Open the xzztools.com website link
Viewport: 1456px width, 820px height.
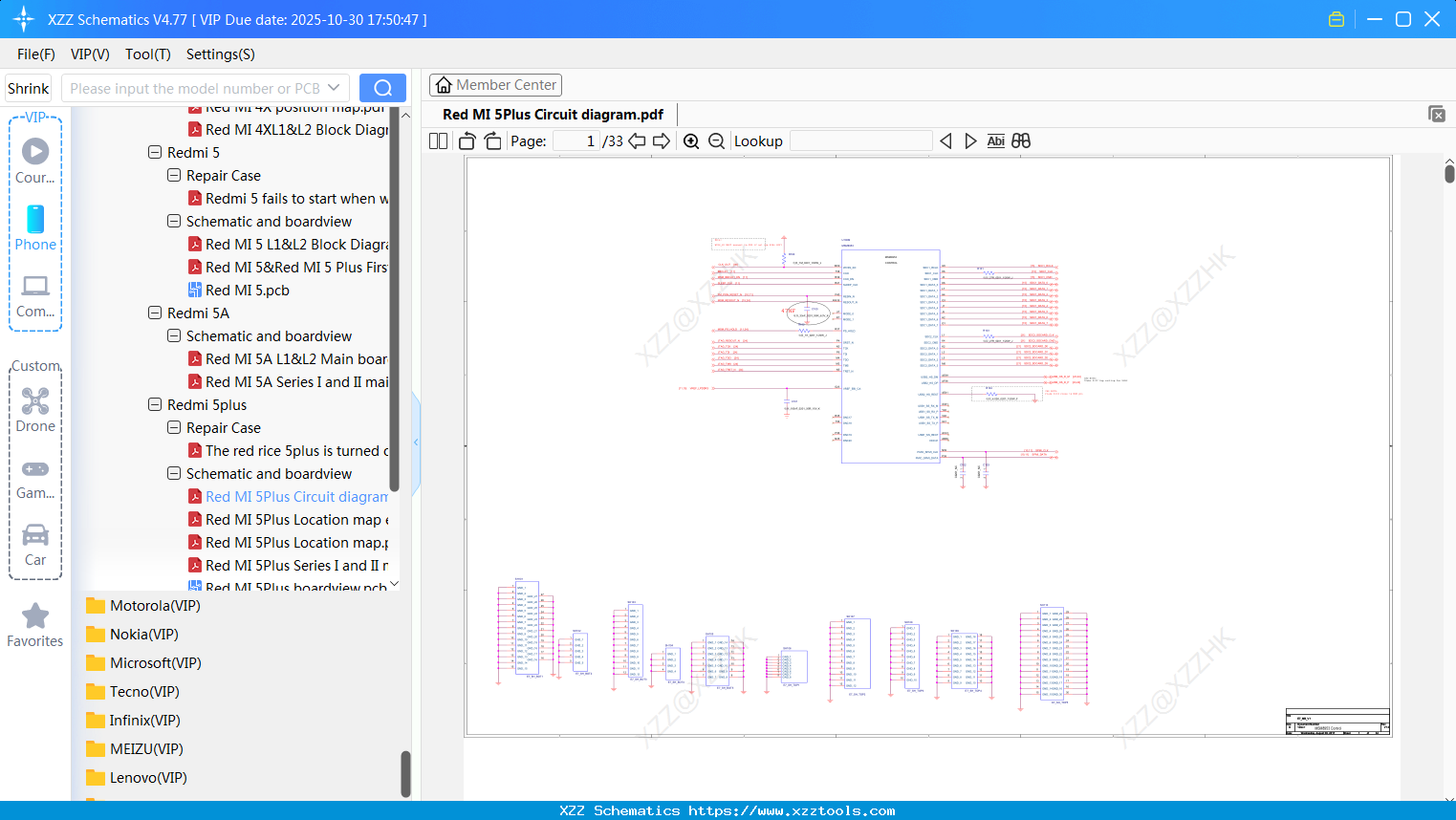point(792,810)
